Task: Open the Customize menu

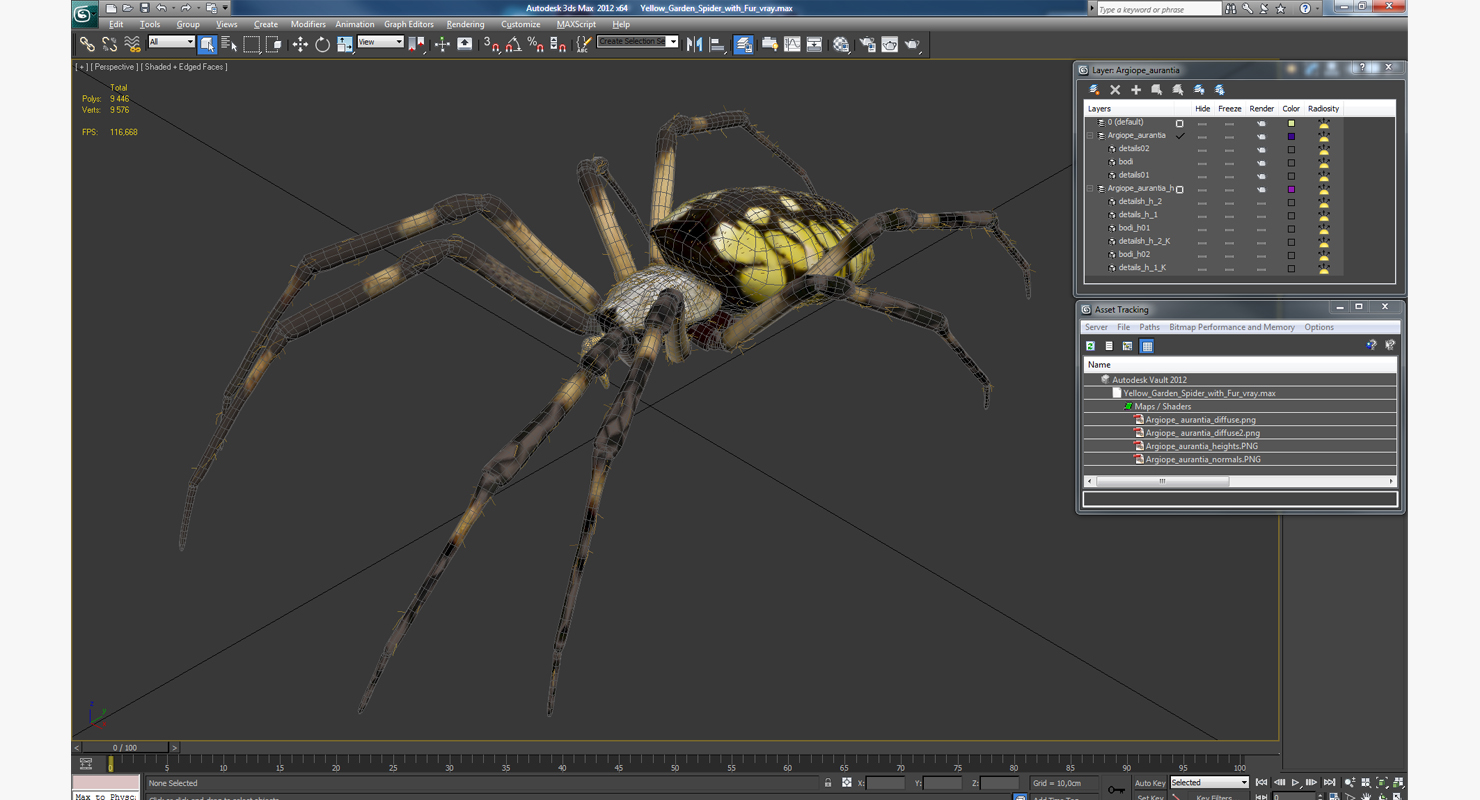Action: point(520,24)
